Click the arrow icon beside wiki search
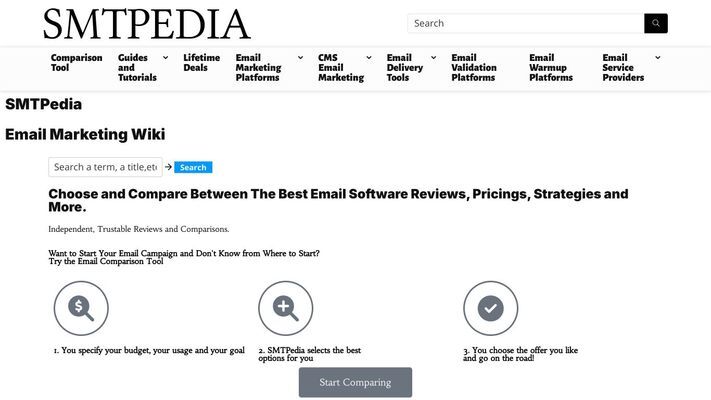The height and width of the screenshot is (400, 711). [168, 167]
